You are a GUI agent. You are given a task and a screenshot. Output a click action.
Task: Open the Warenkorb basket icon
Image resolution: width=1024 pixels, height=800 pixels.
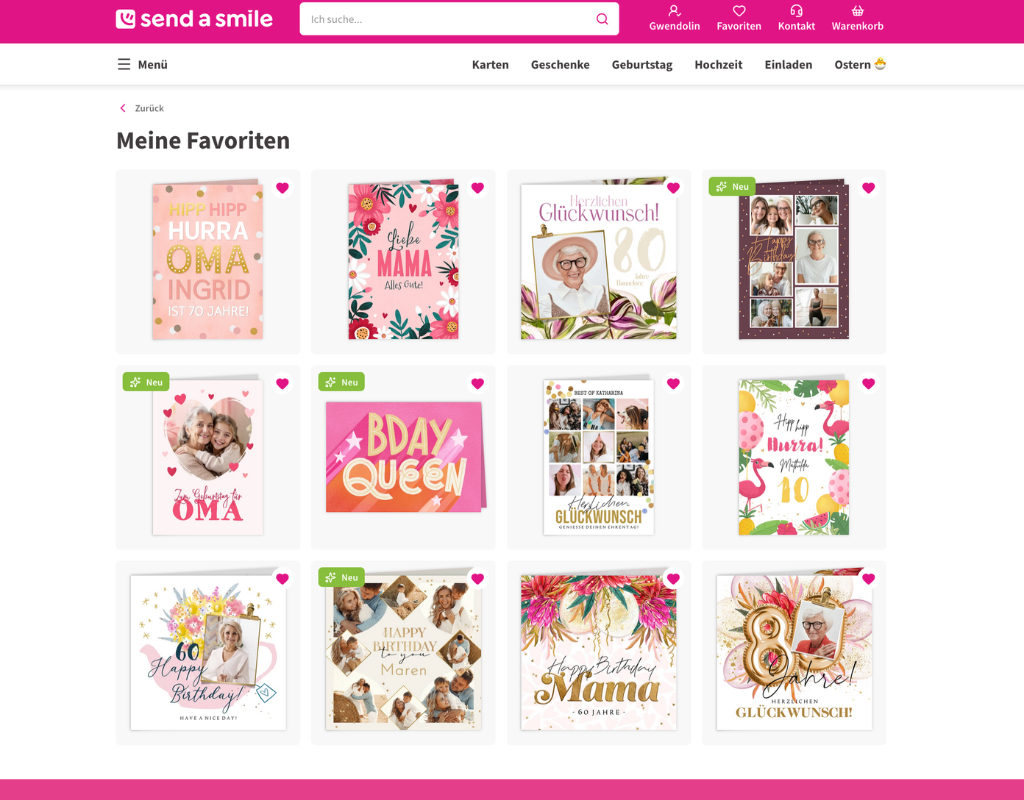[x=857, y=10]
